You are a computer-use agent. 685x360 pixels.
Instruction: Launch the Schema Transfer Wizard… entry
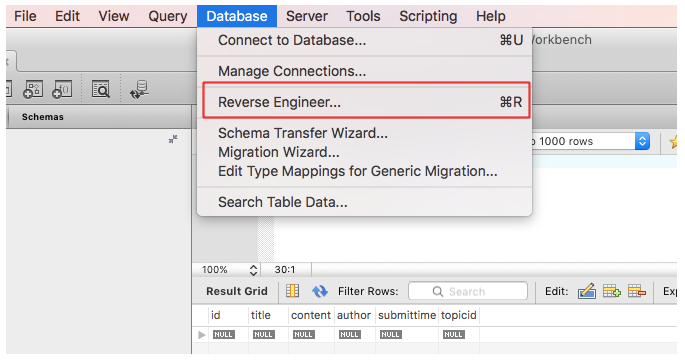click(x=364, y=133)
